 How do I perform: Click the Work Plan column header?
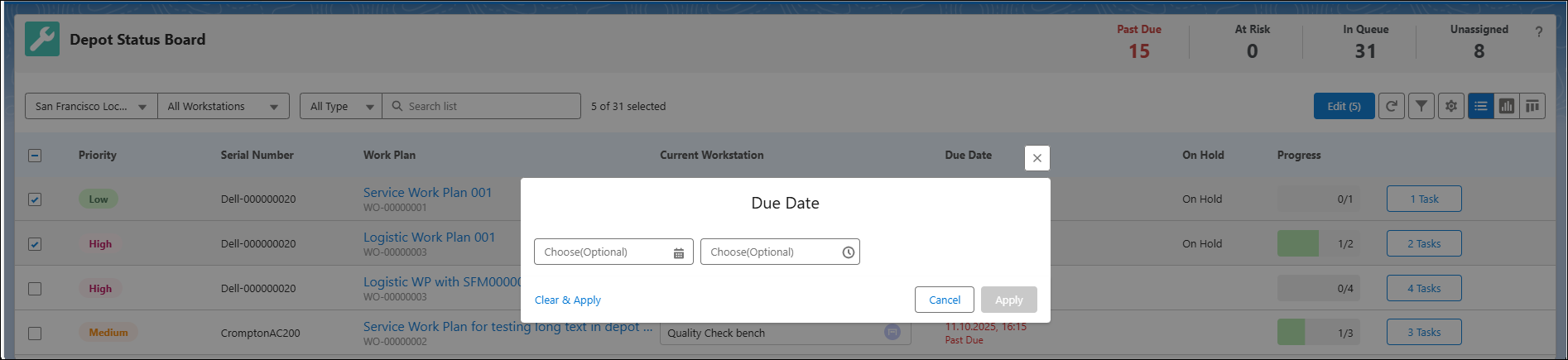[x=389, y=155]
